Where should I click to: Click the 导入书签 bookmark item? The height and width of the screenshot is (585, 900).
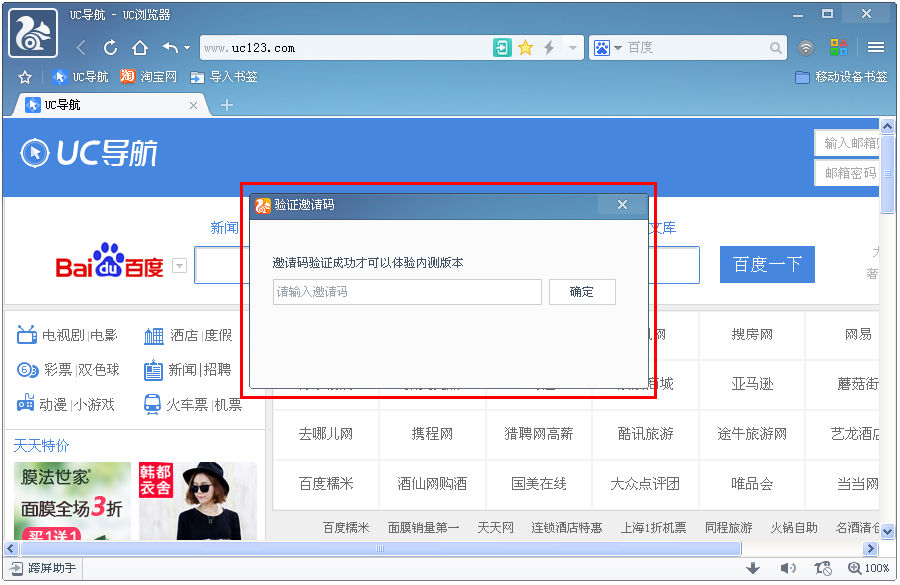[x=224, y=77]
